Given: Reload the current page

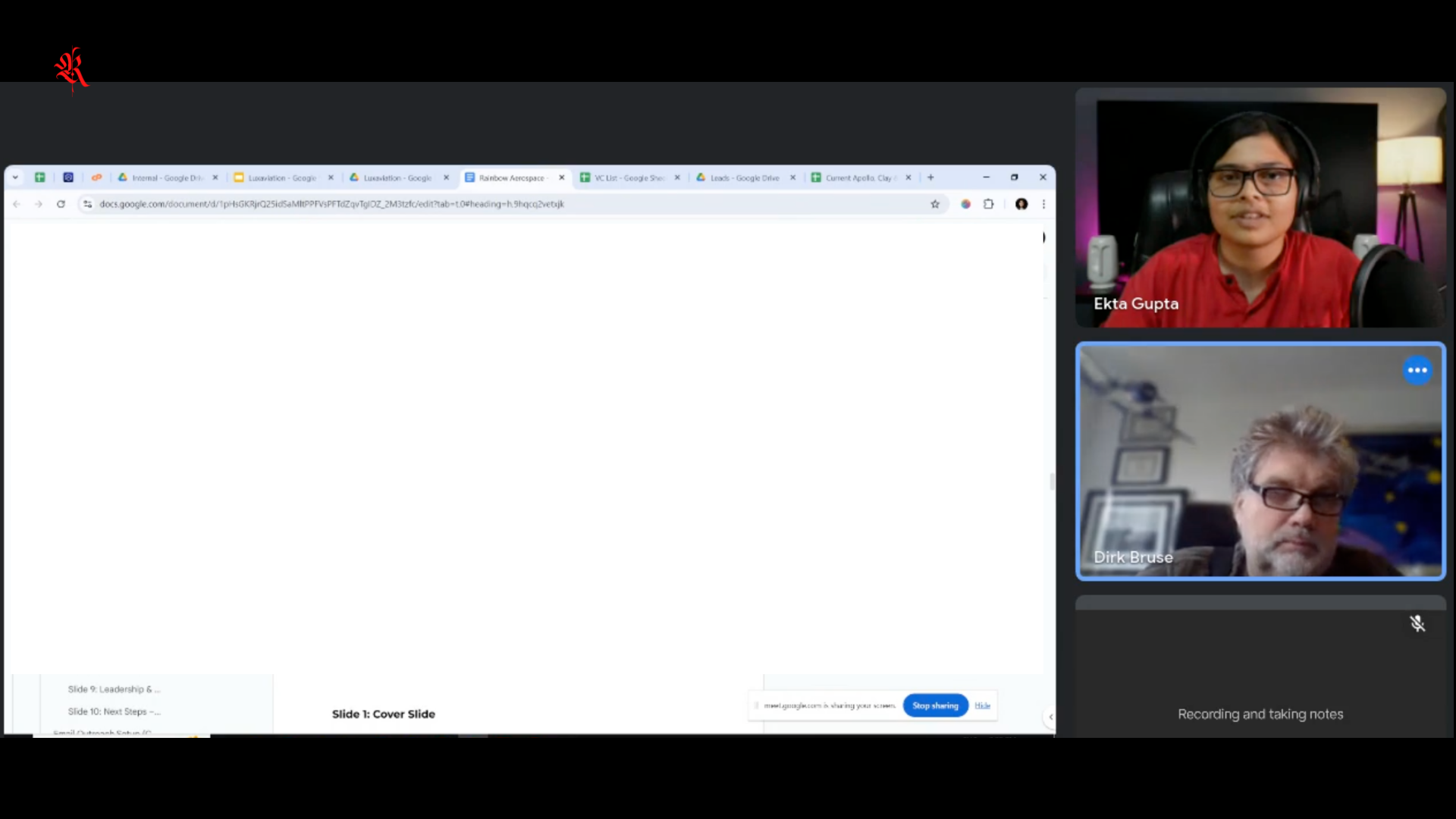Looking at the screenshot, I should pyautogui.click(x=61, y=204).
